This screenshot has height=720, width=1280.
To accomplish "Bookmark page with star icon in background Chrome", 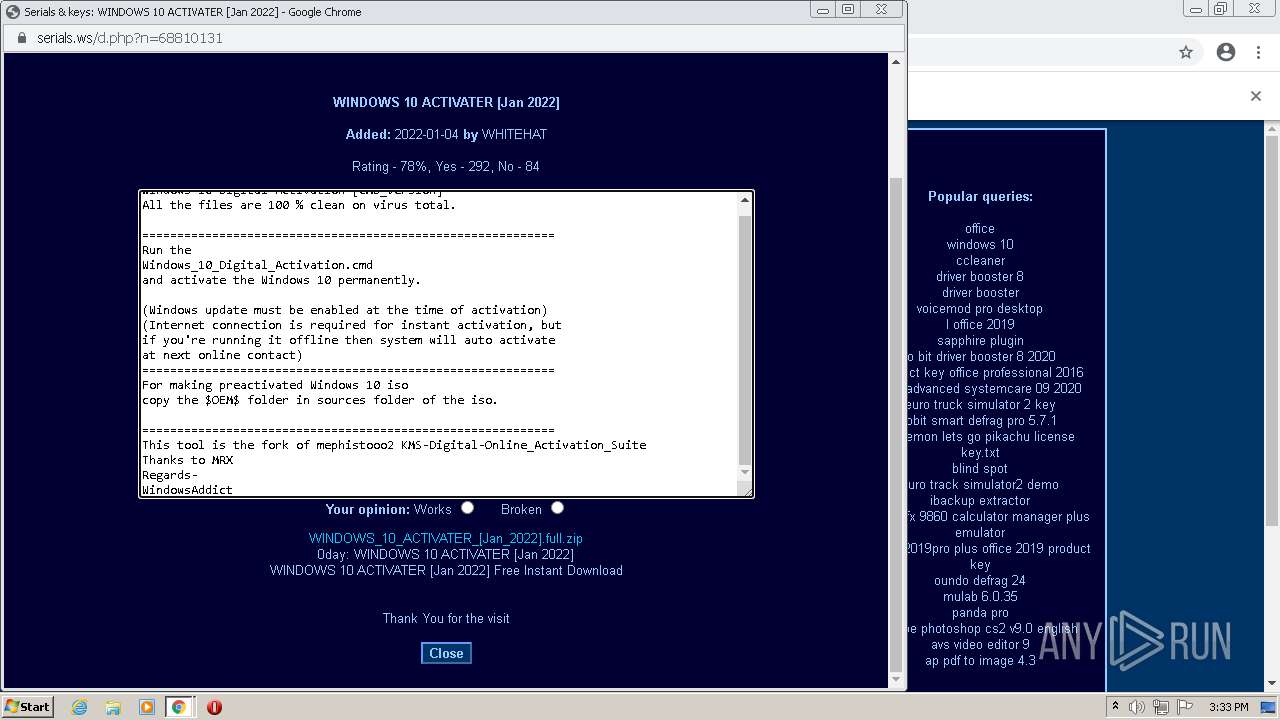I will (x=1186, y=52).
